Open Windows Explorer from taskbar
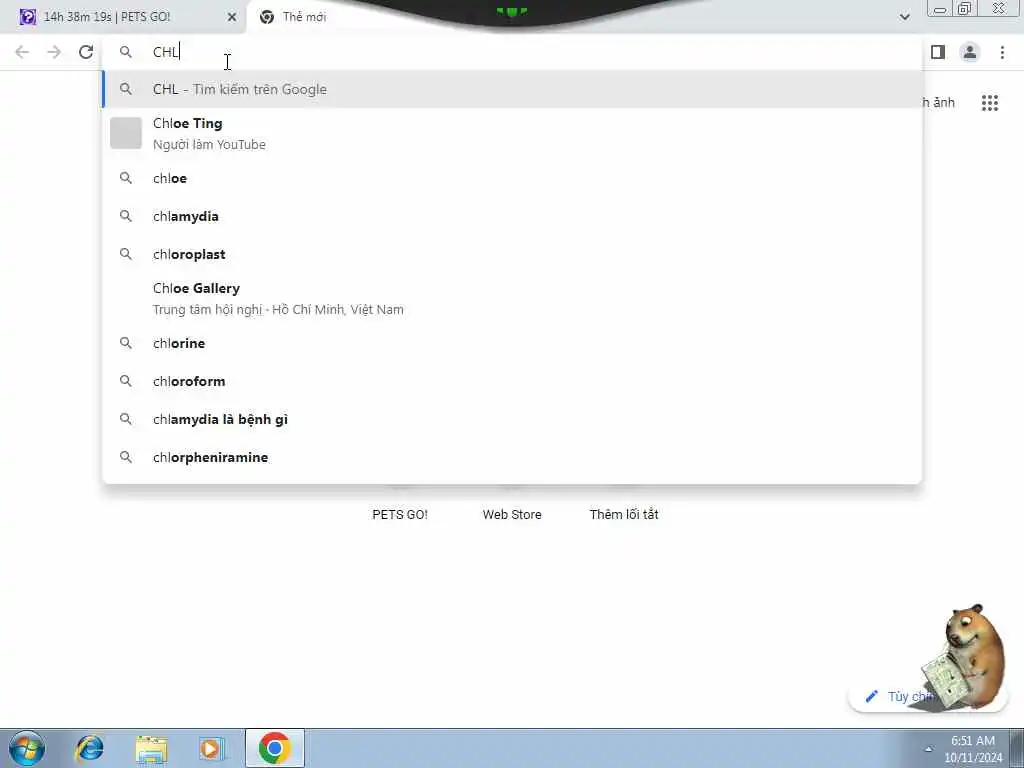The height and width of the screenshot is (768, 1024). [152, 748]
